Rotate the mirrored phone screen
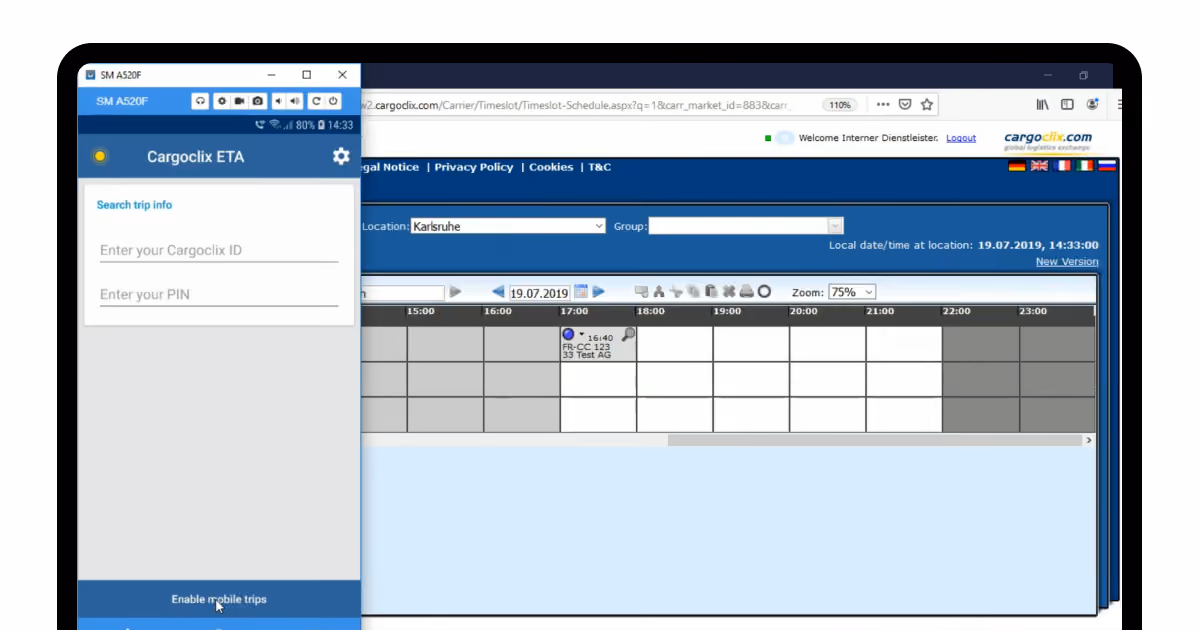Screen dimensions: 1200x630 [316, 101]
